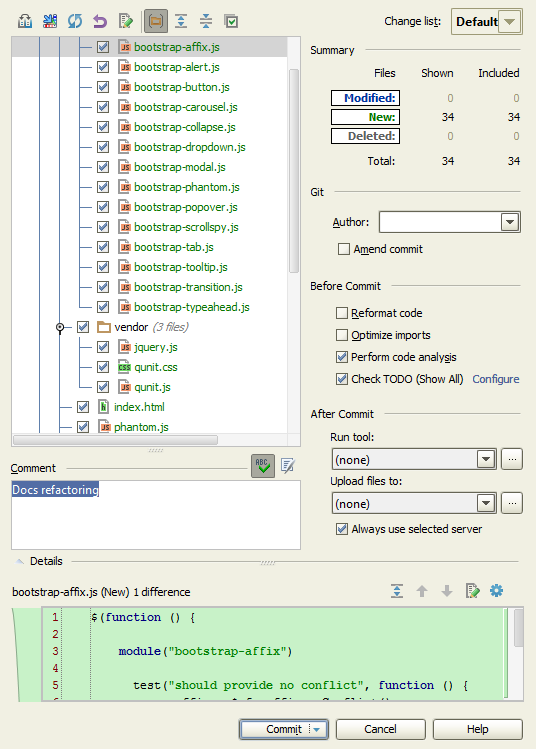
Task: Open the Change list Default dropdown
Action: 486,21
